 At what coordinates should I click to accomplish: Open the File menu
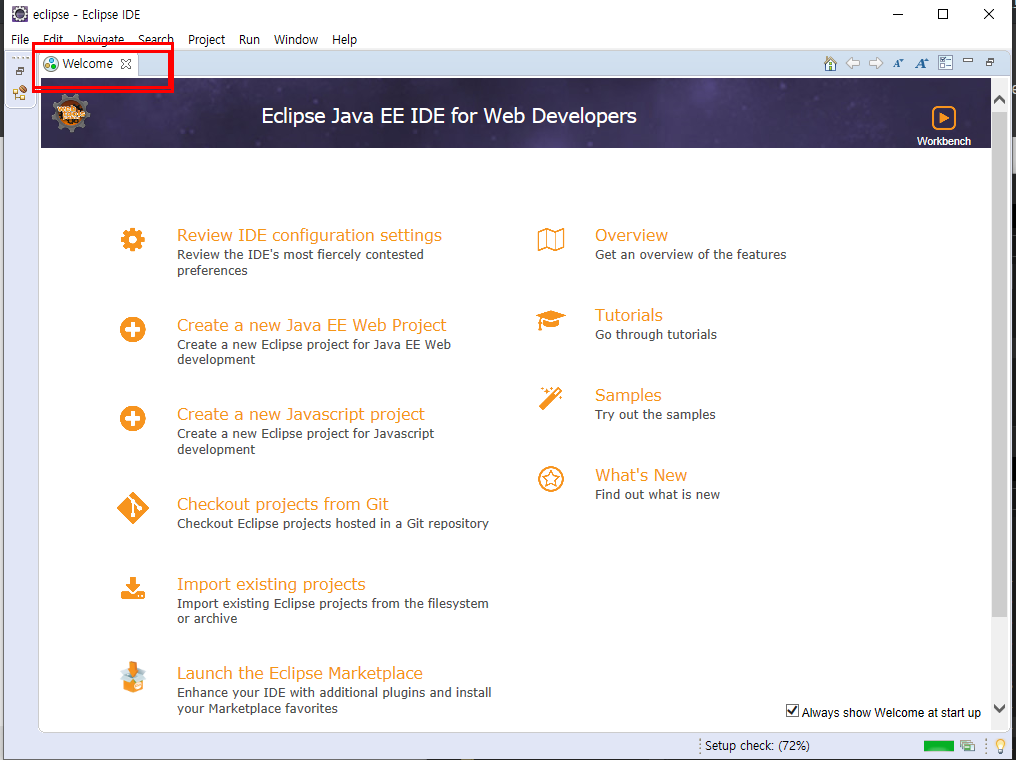(20, 40)
